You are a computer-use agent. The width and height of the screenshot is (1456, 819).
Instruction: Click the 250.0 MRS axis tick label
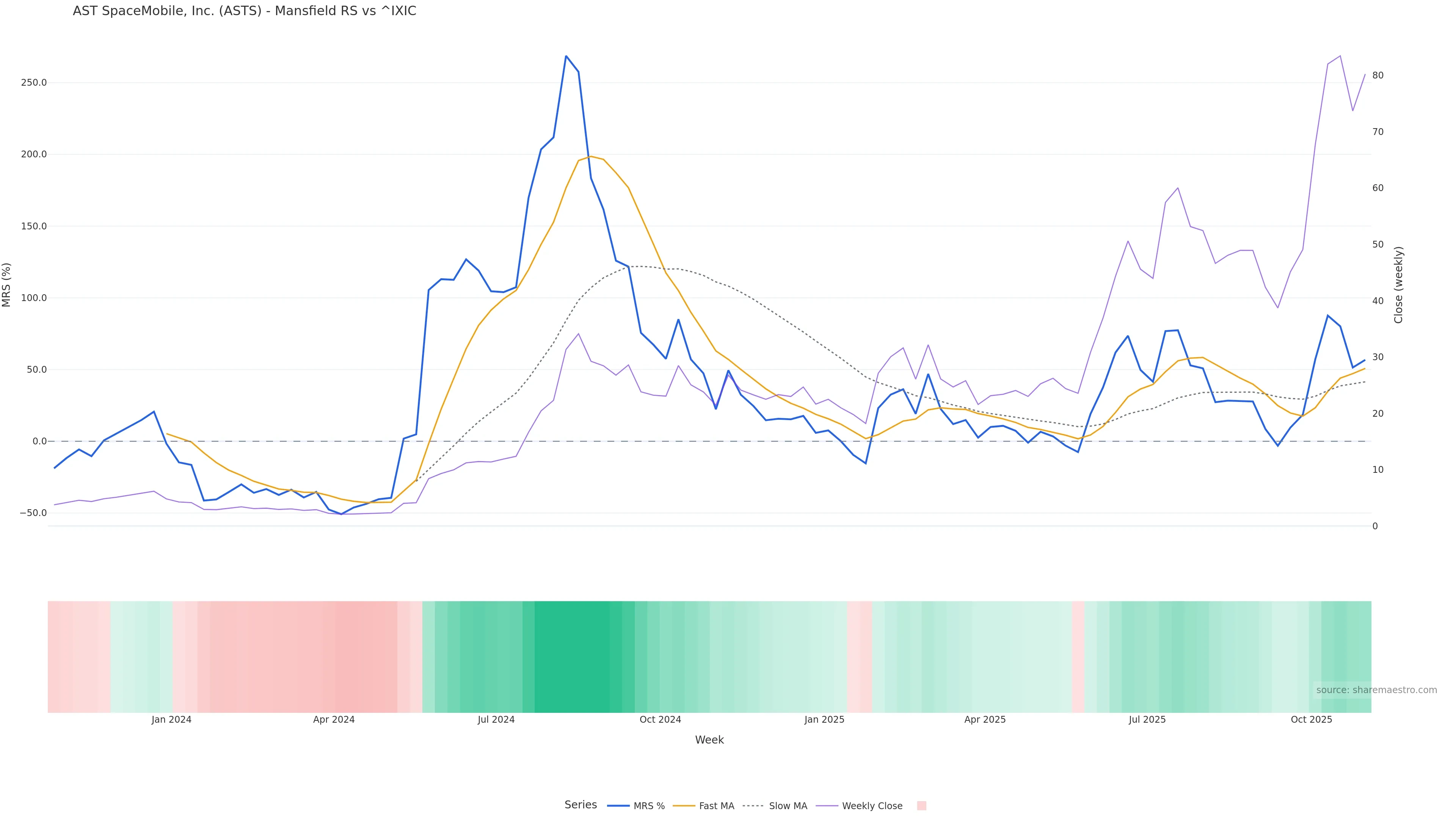[34, 83]
